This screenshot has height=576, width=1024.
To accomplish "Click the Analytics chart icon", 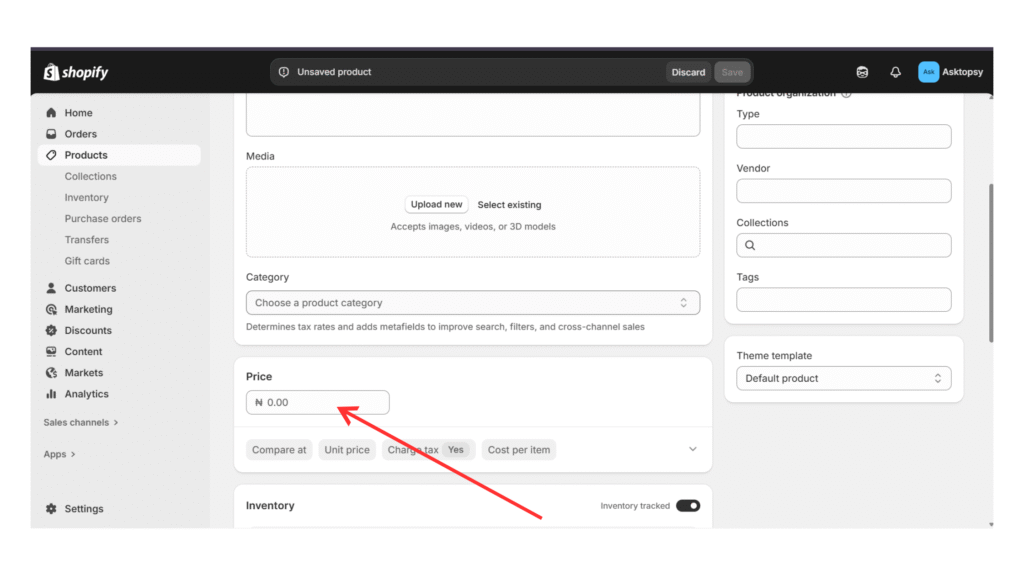I will pyautogui.click(x=51, y=394).
